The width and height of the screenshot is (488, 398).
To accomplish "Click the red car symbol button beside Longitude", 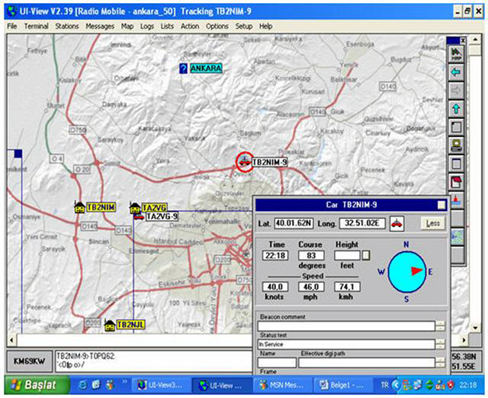I will [x=397, y=223].
